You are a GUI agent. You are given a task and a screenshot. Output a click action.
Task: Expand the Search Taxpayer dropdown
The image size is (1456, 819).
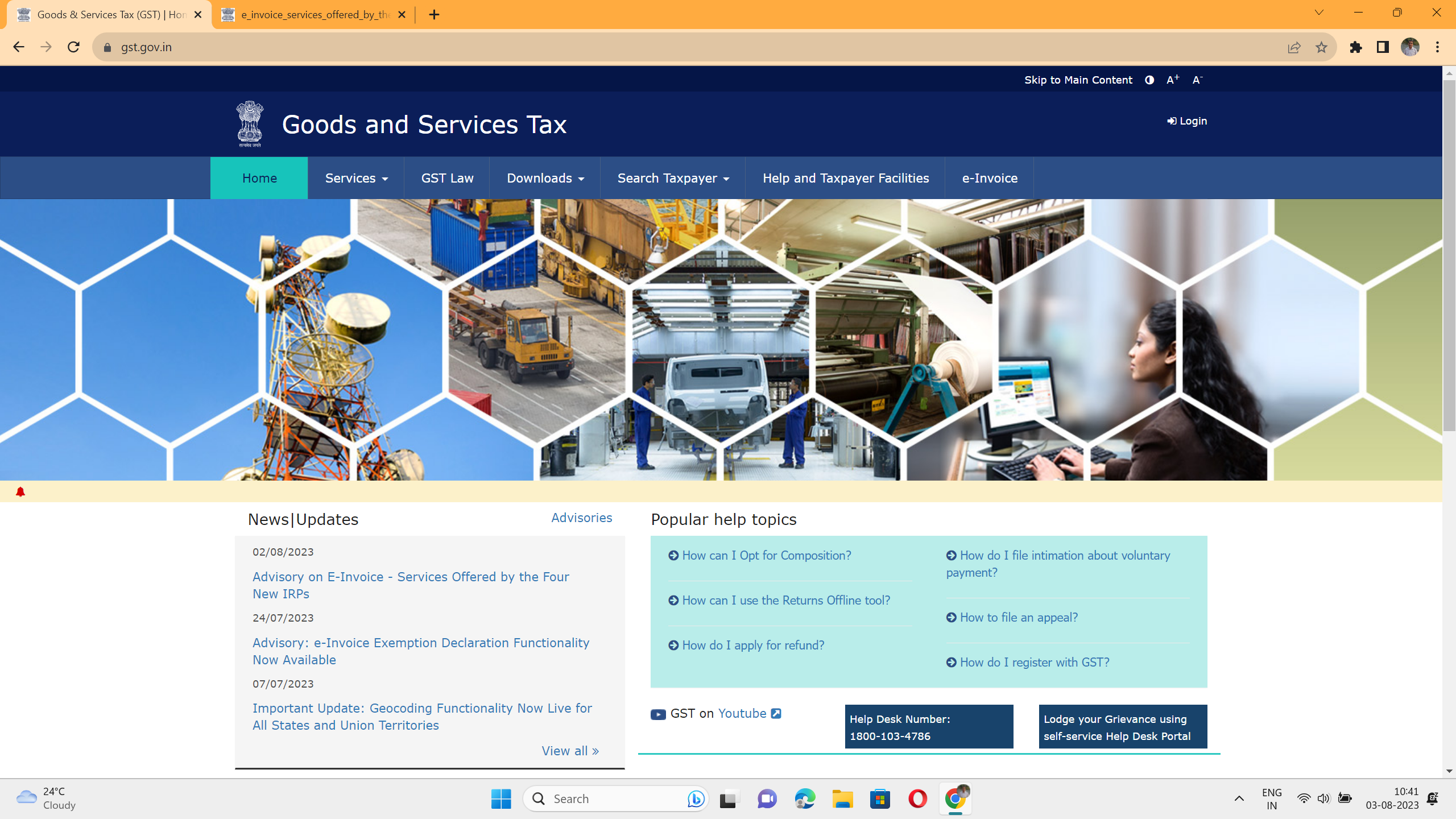click(673, 178)
